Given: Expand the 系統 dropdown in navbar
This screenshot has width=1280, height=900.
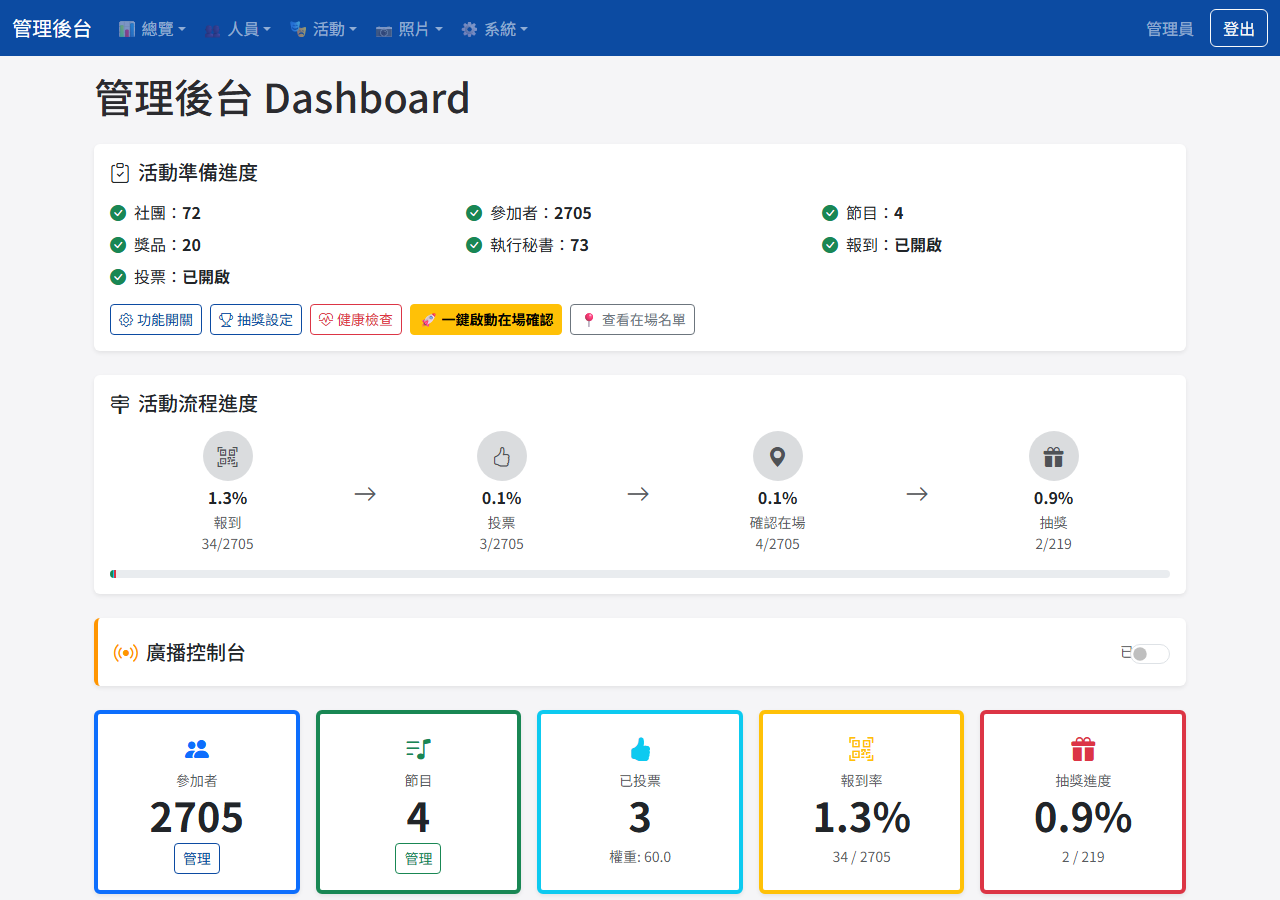Looking at the screenshot, I should pos(494,29).
